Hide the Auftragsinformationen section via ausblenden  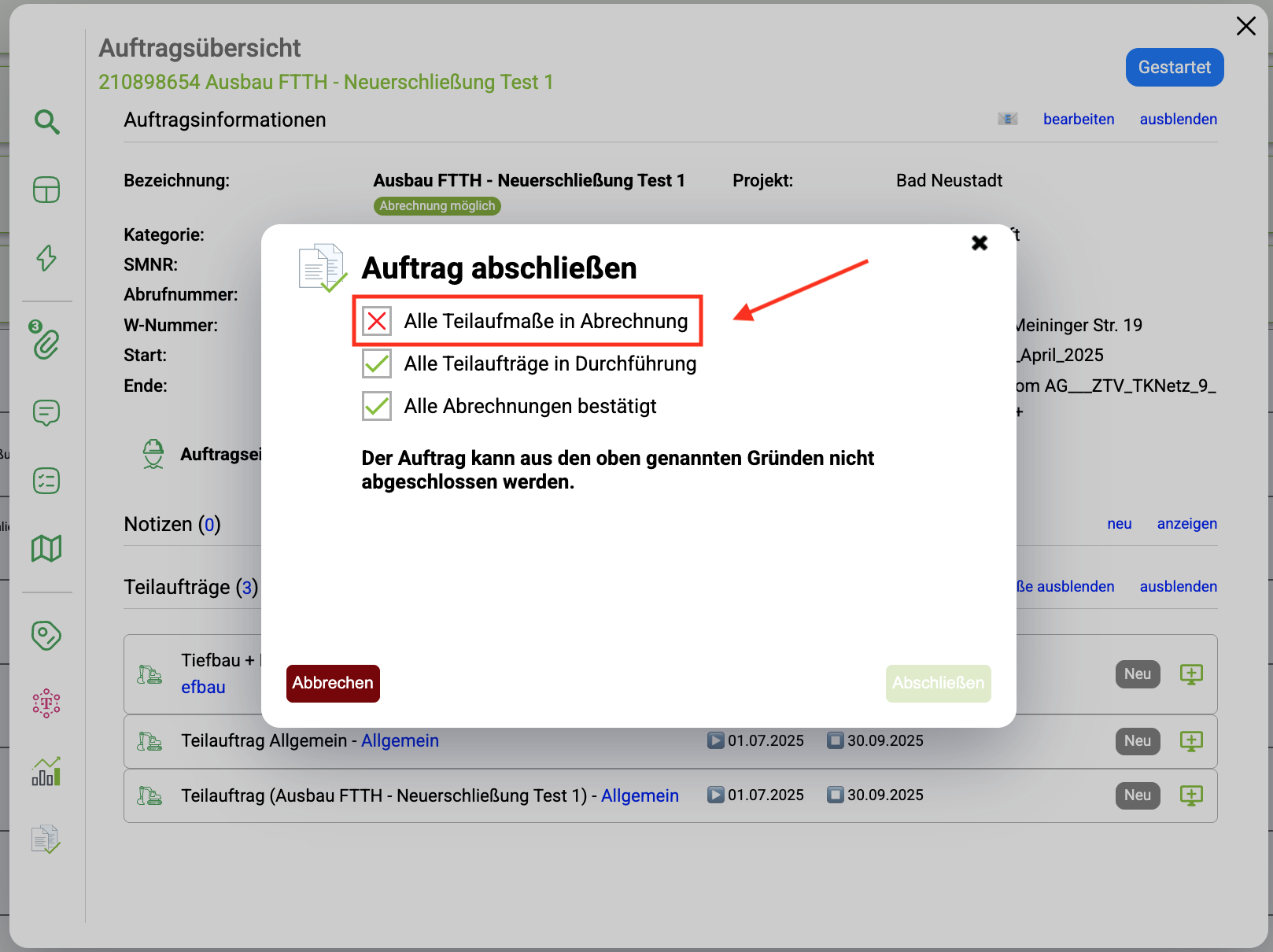(x=1178, y=119)
